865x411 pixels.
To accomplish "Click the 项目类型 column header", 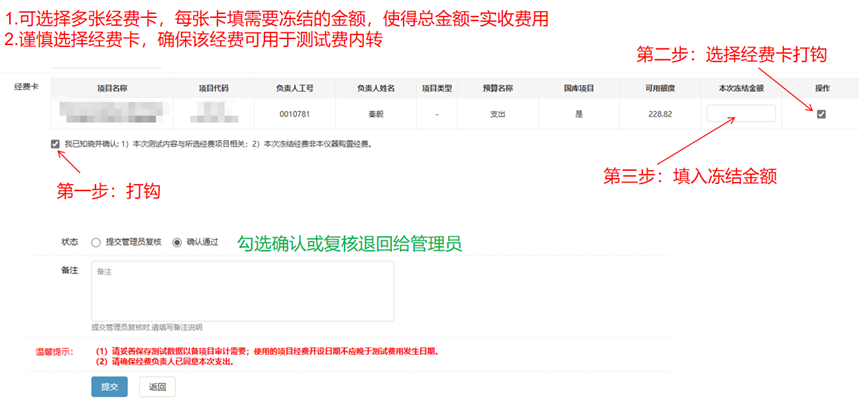I will click(x=438, y=89).
